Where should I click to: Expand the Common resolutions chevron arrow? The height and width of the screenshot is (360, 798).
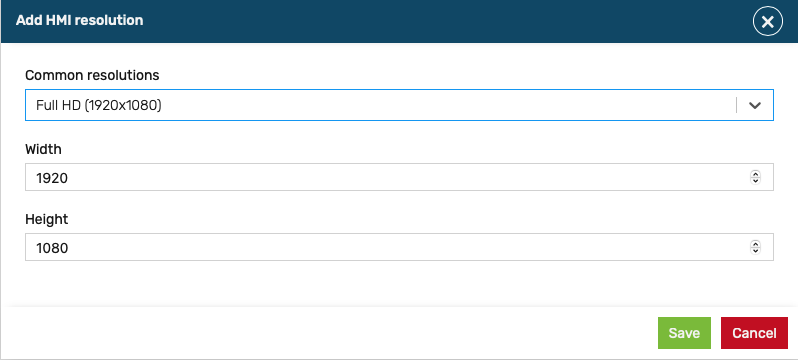(755, 105)
